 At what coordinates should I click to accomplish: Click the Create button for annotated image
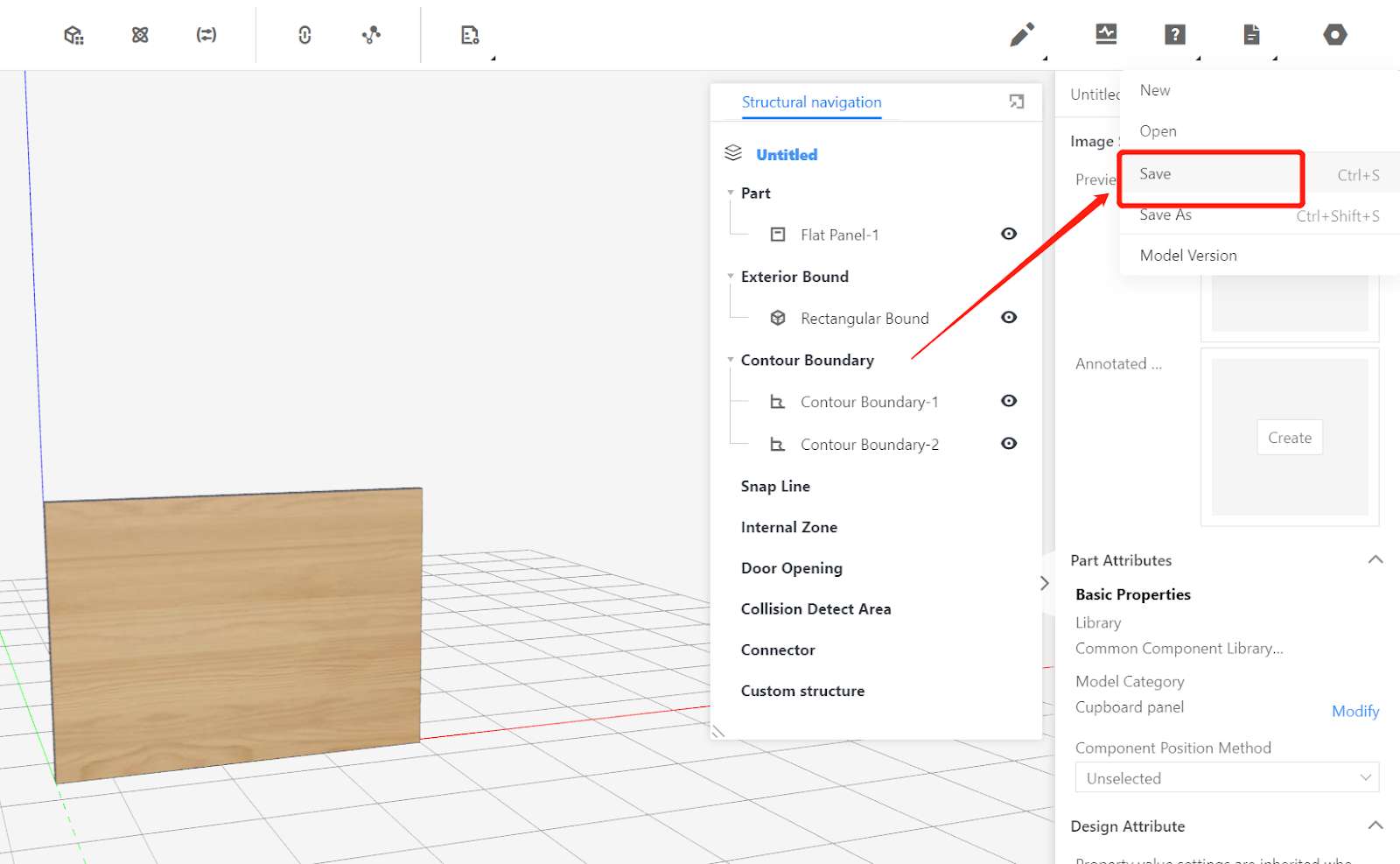click(x=1290, y=438)
